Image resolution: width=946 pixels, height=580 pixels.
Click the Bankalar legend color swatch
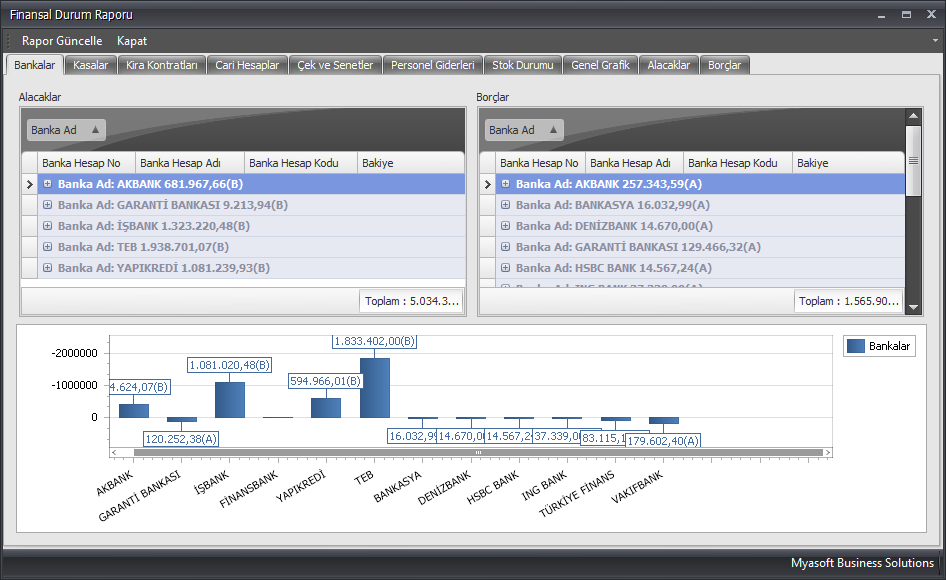tap(856, 346)
